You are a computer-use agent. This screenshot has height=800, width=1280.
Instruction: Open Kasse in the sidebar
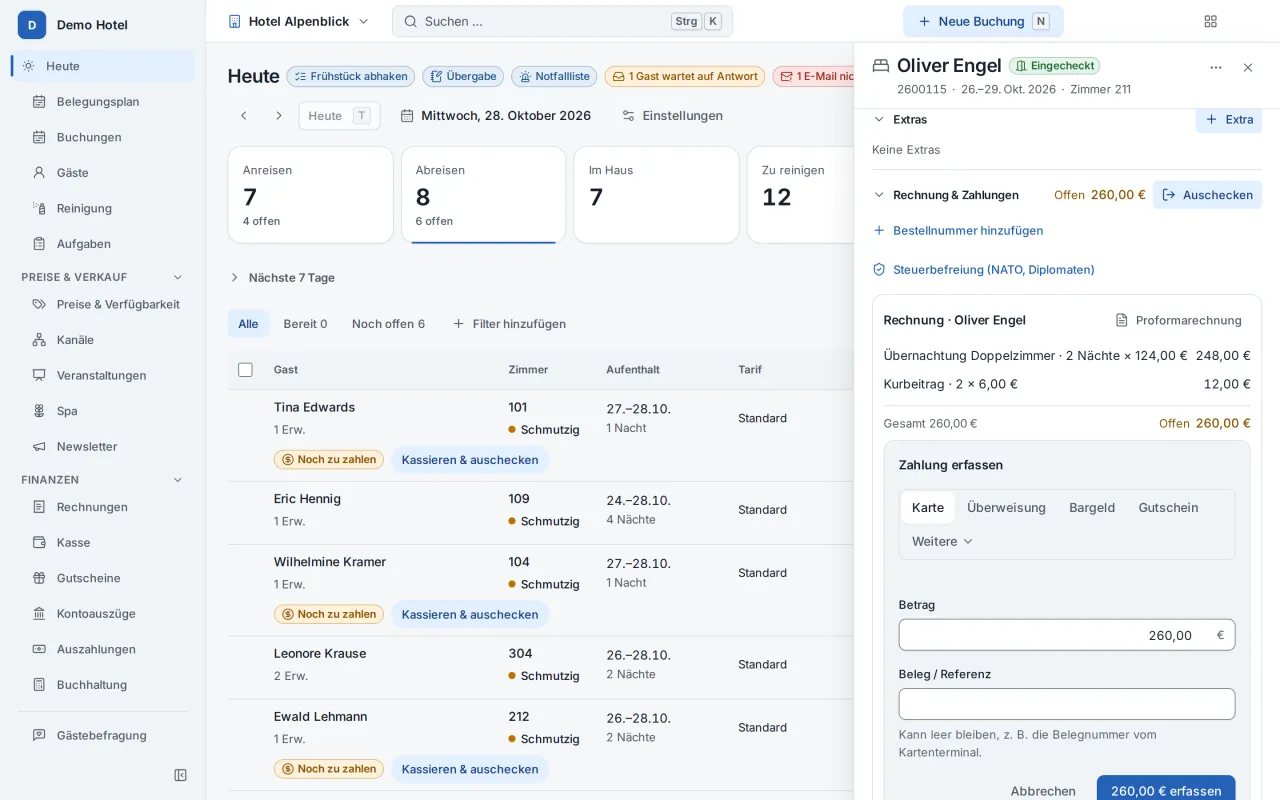(103, 542)
